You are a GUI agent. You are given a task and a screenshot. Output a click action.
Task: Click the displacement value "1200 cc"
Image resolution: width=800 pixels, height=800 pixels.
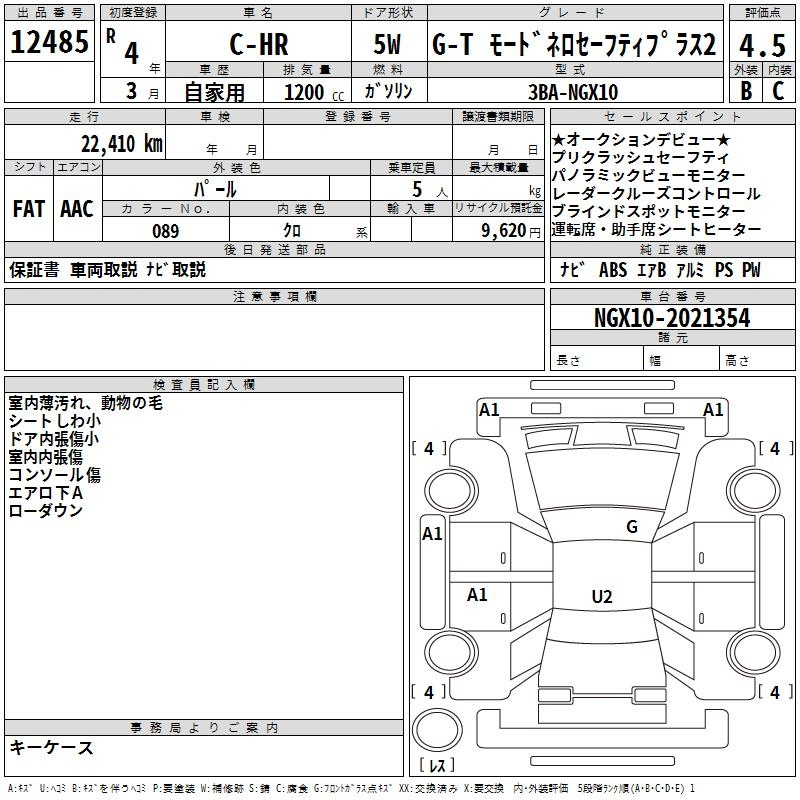[x=314, y=92]
